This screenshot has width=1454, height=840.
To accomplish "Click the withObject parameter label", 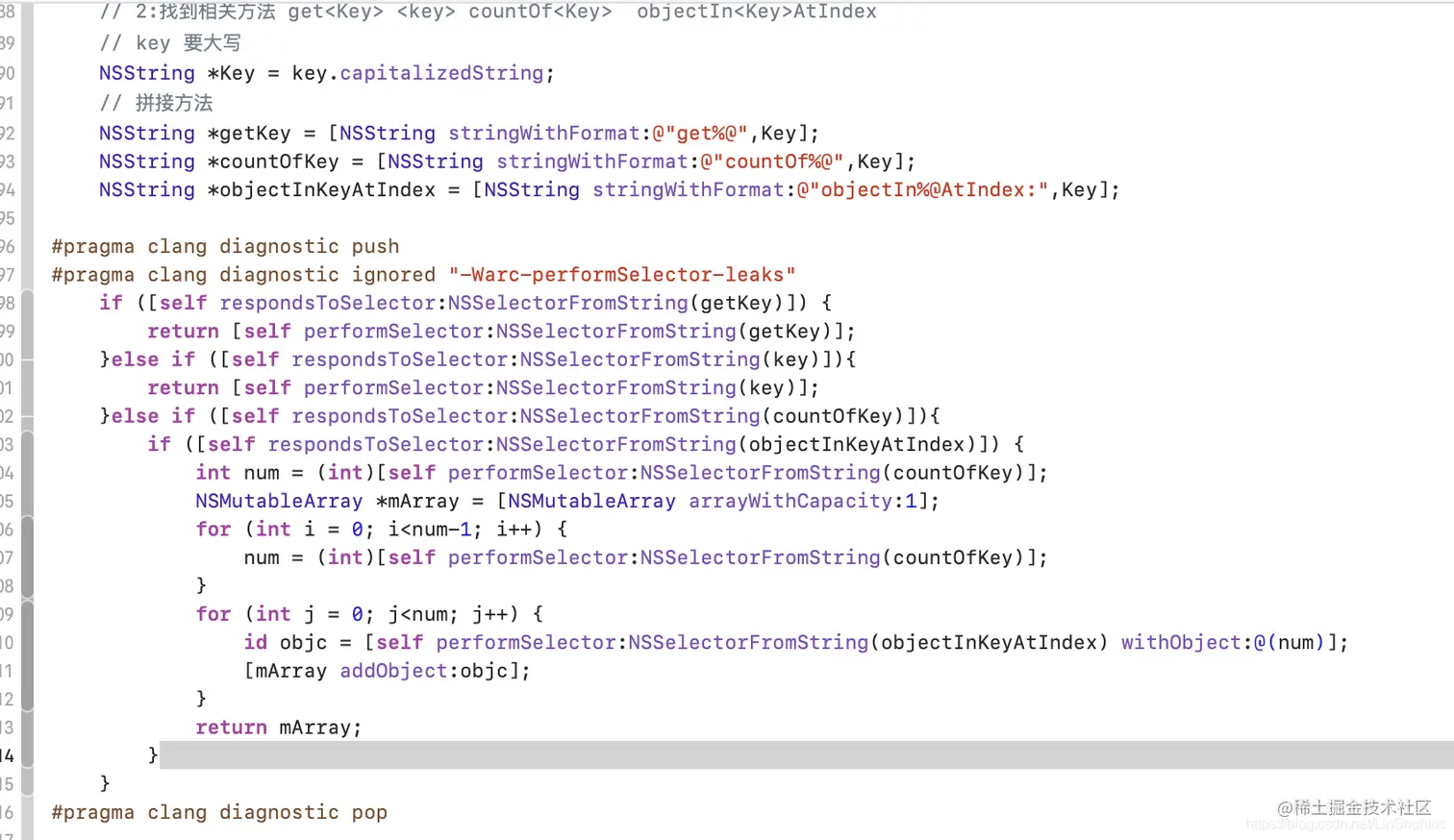I will tap(1181, 642).
